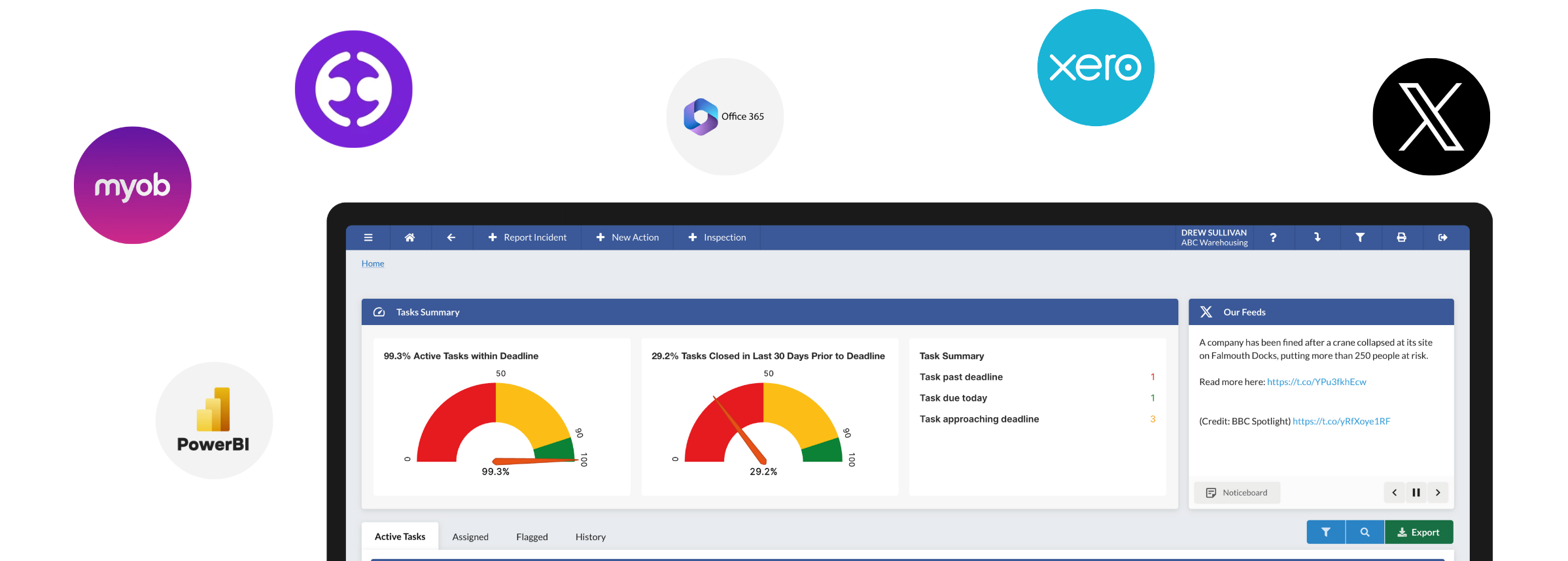
Task: Open the History tab
Action: pos(590,537)
